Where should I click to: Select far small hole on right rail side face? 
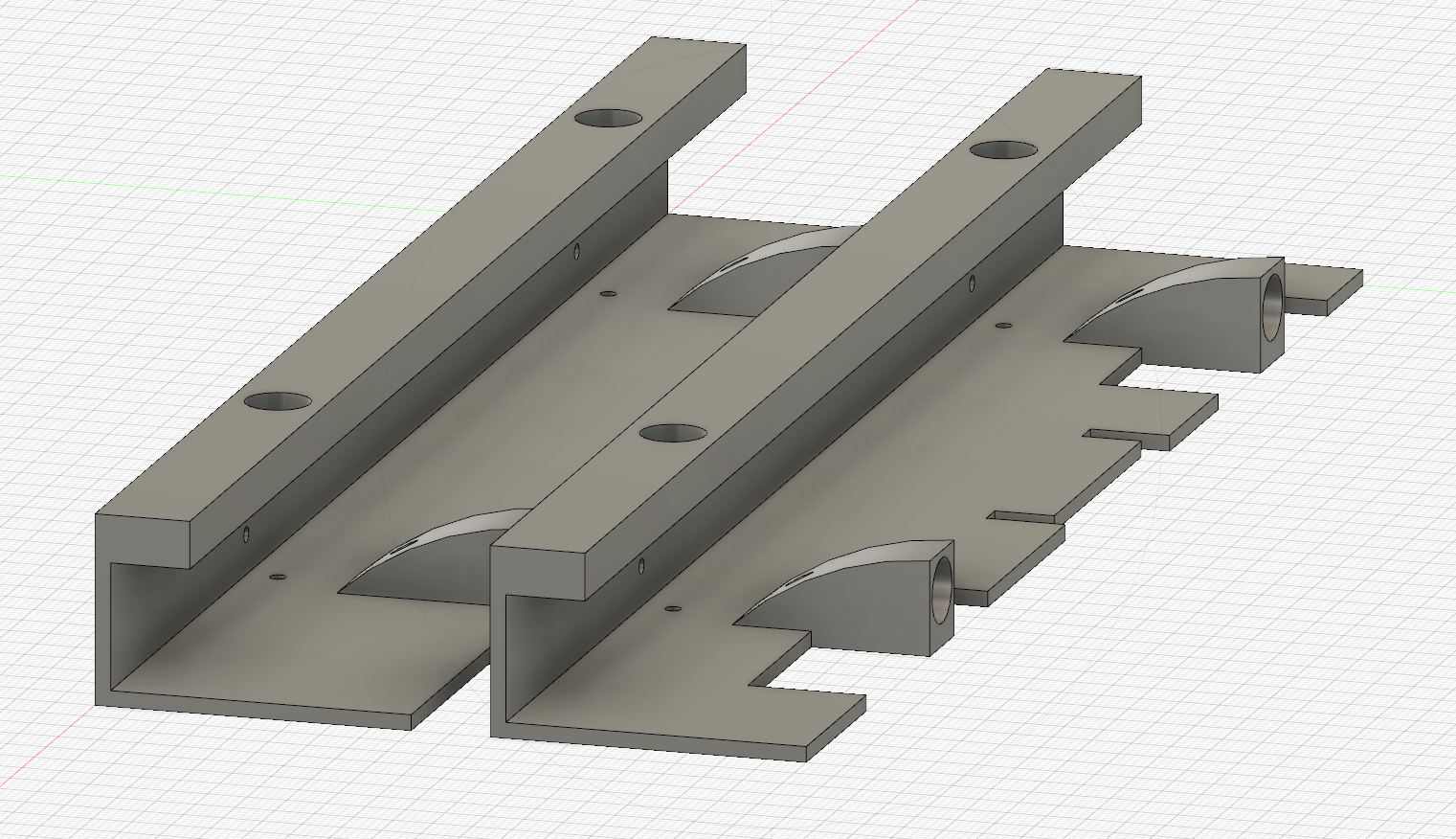[973, 283]
